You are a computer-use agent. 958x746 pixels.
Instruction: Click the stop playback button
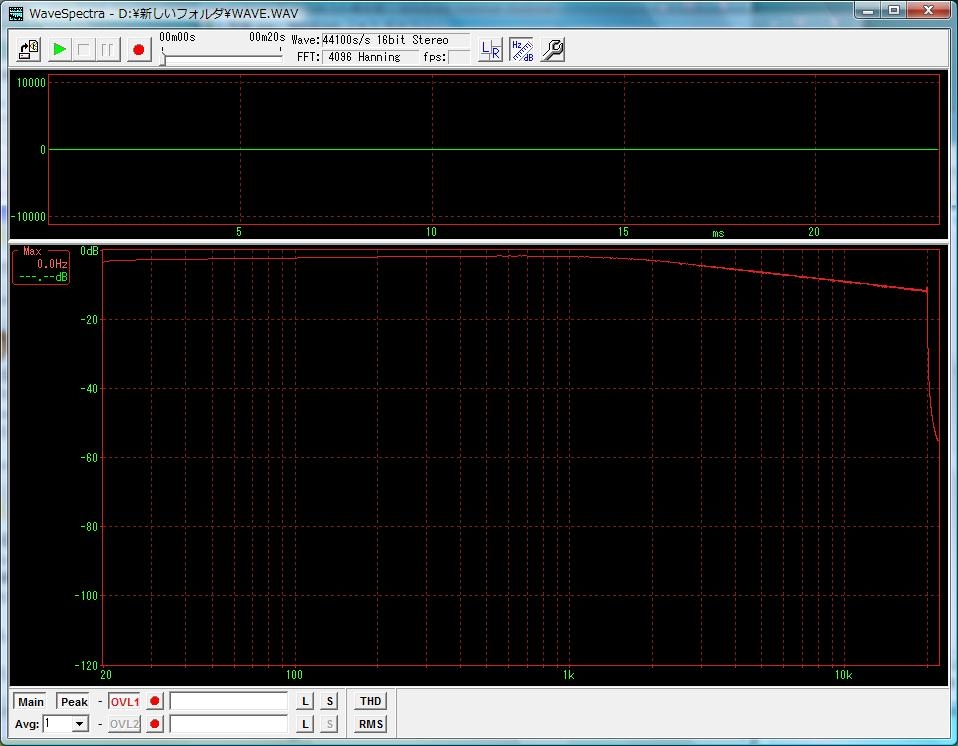[x=84, y=49]
